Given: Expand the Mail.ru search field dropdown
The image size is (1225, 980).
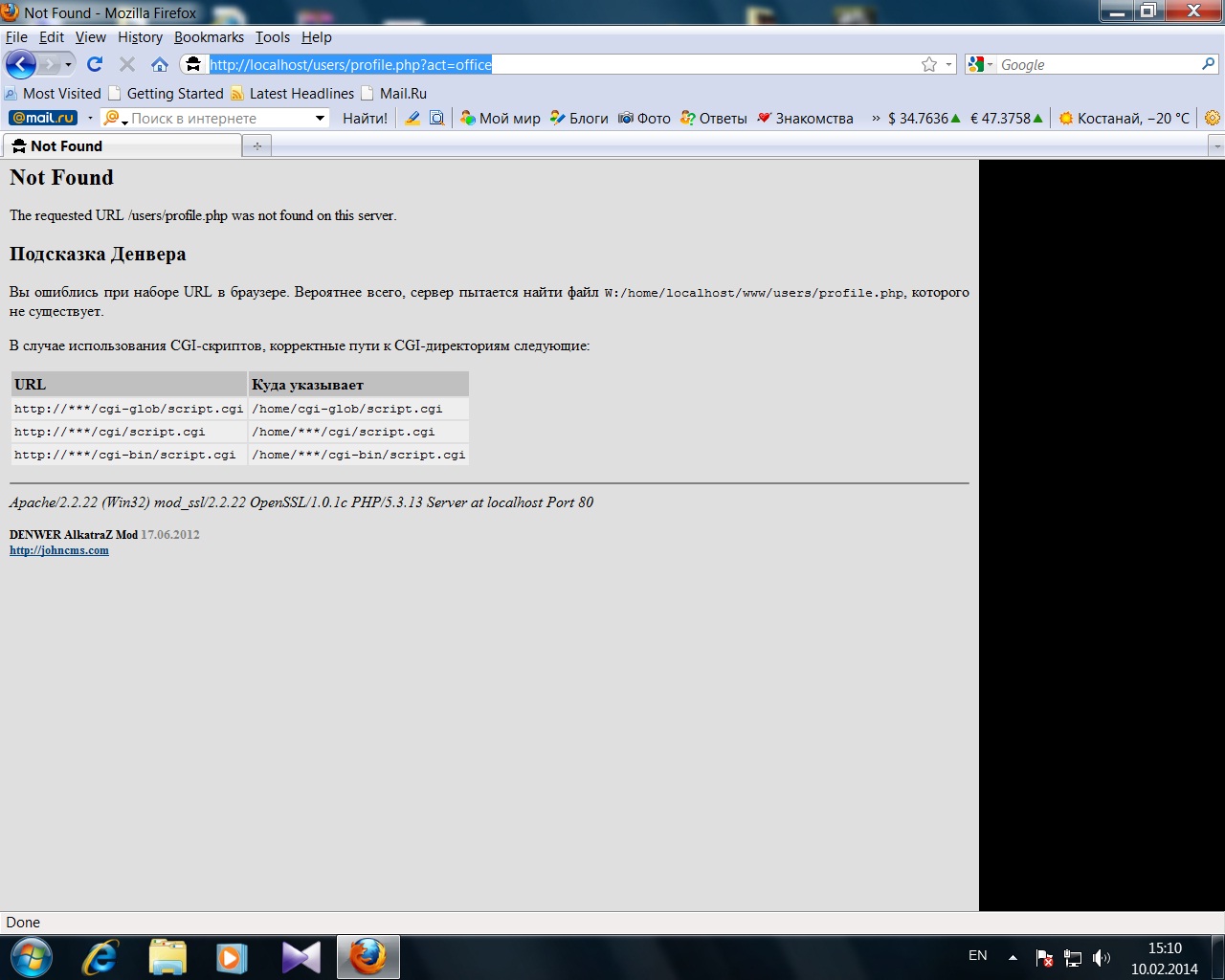Looking at the screenshot, I should (320, 118).
